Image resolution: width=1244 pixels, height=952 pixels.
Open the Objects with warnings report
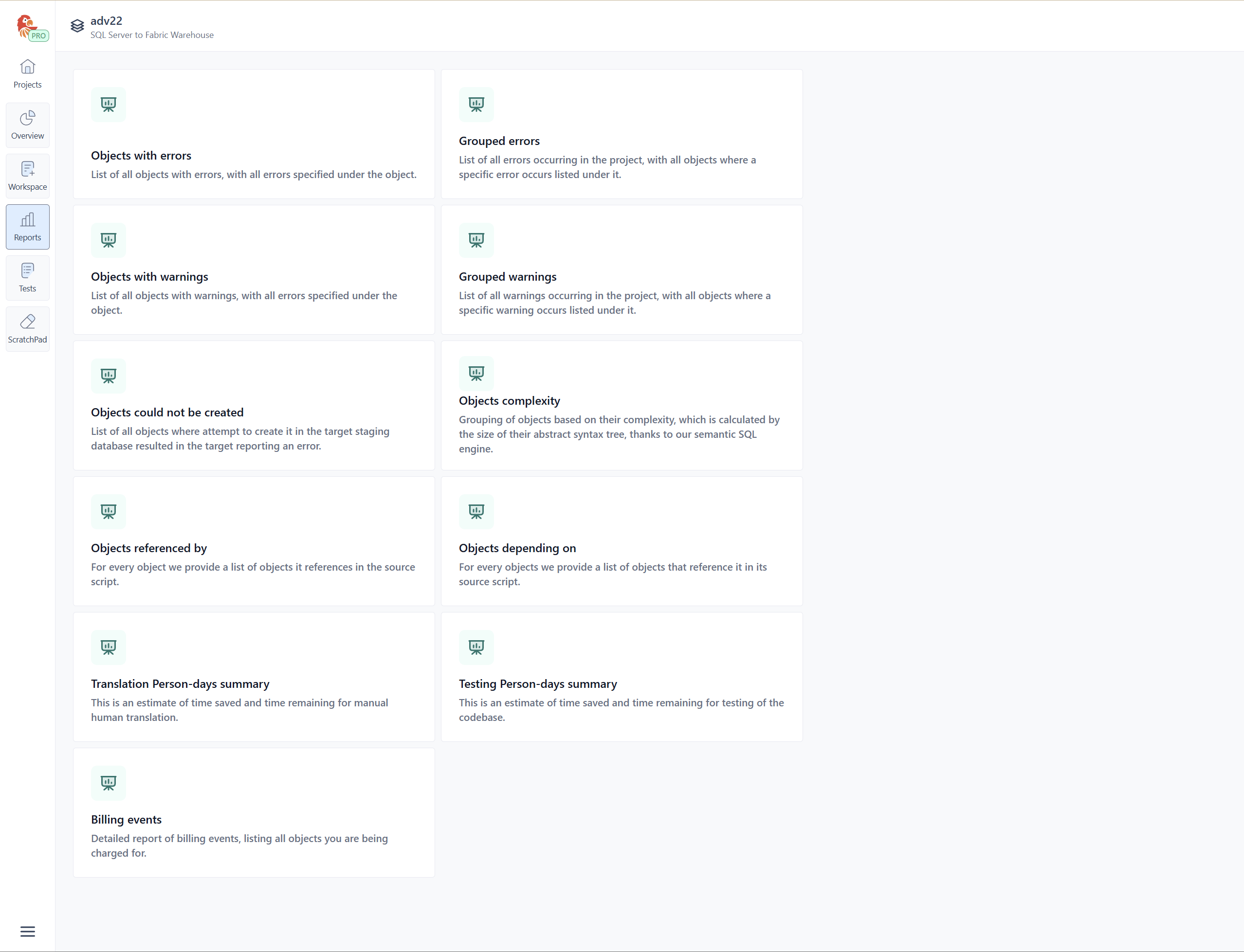click(149, 276)
